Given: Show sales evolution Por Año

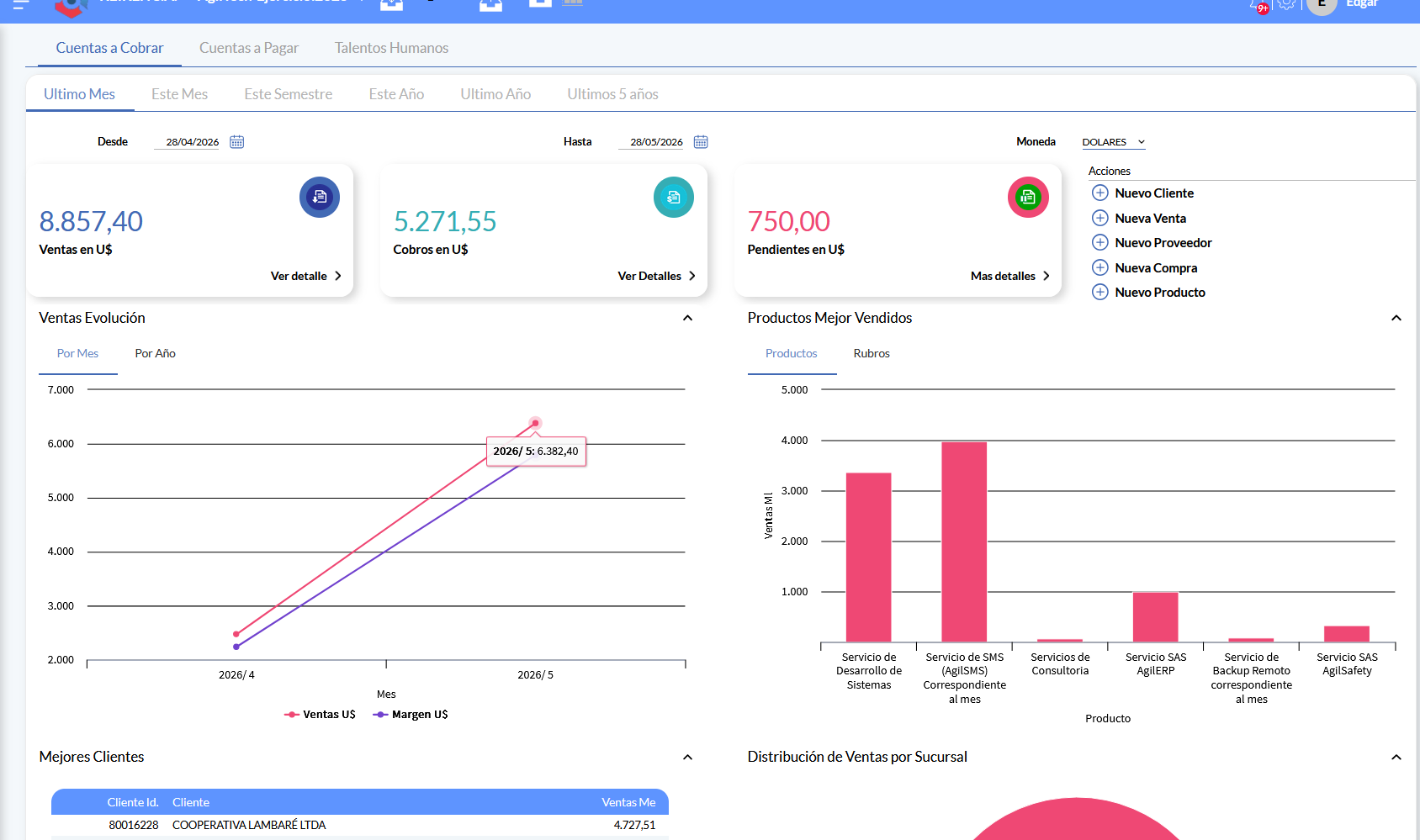Looking at the screenshot, I should point(156,354).
